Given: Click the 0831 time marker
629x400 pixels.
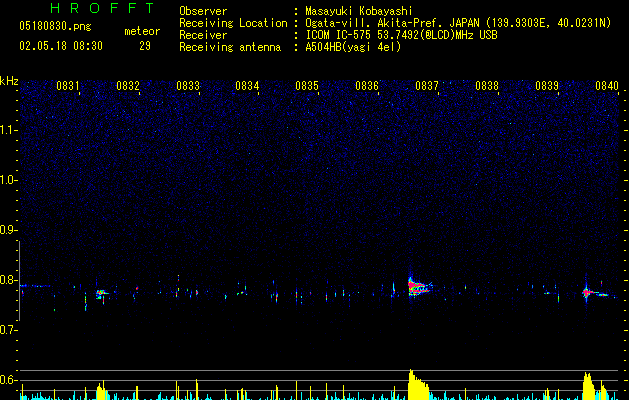Looking at the screenshot, I should tap(68, 86).
